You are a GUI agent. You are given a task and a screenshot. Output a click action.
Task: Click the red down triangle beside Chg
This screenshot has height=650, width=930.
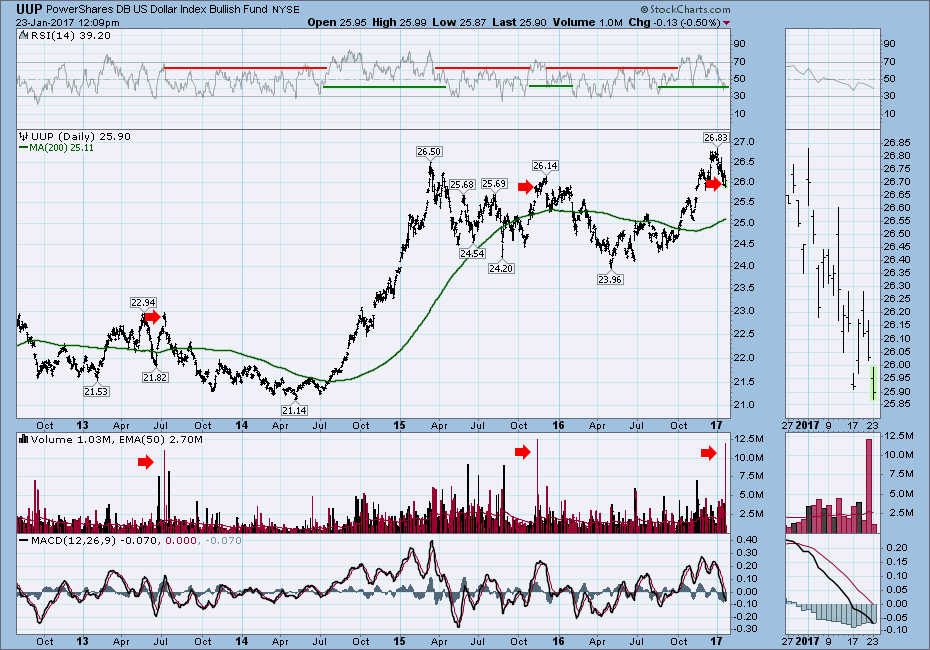(x=727, y=23)
